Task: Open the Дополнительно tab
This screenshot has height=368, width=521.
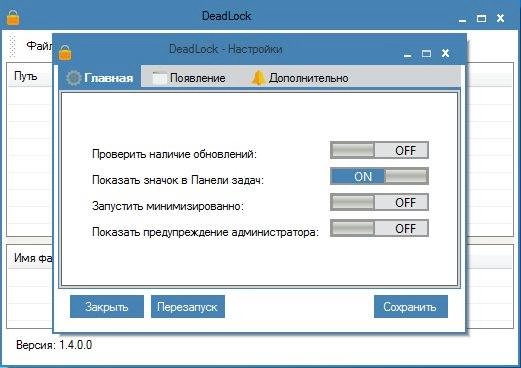Action: tap(300, 78)
